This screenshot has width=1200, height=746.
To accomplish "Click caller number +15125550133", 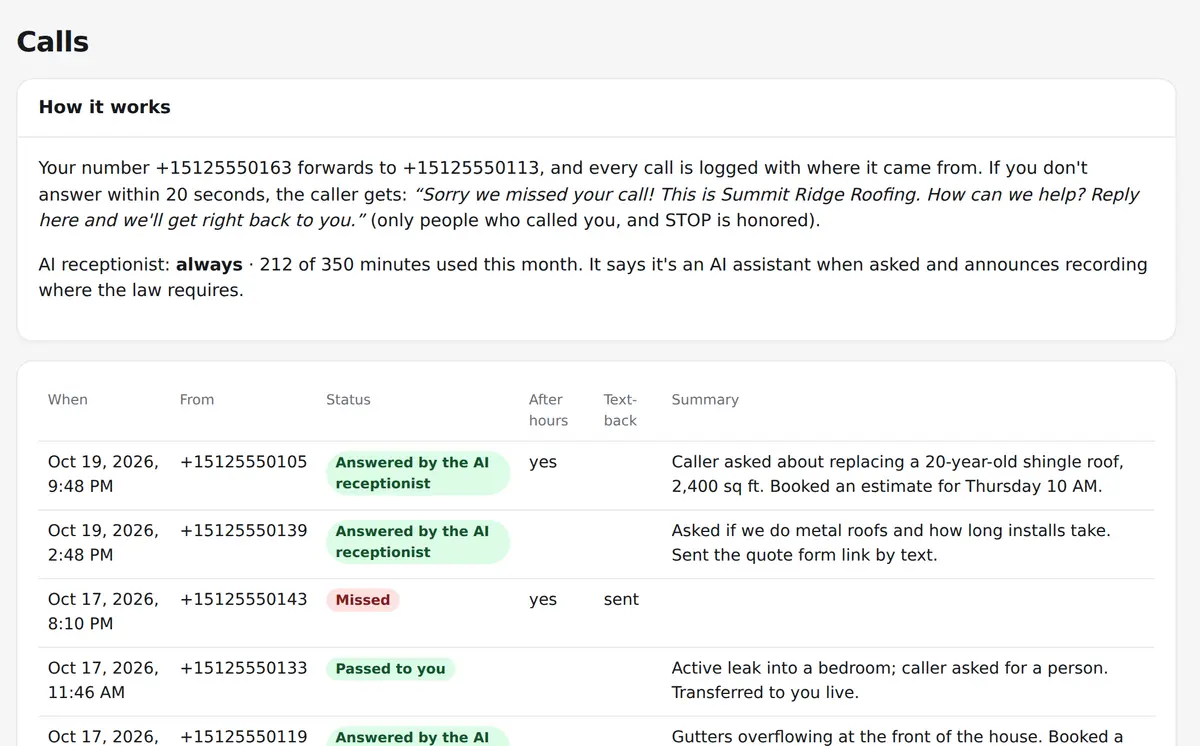I will point(244,668).
